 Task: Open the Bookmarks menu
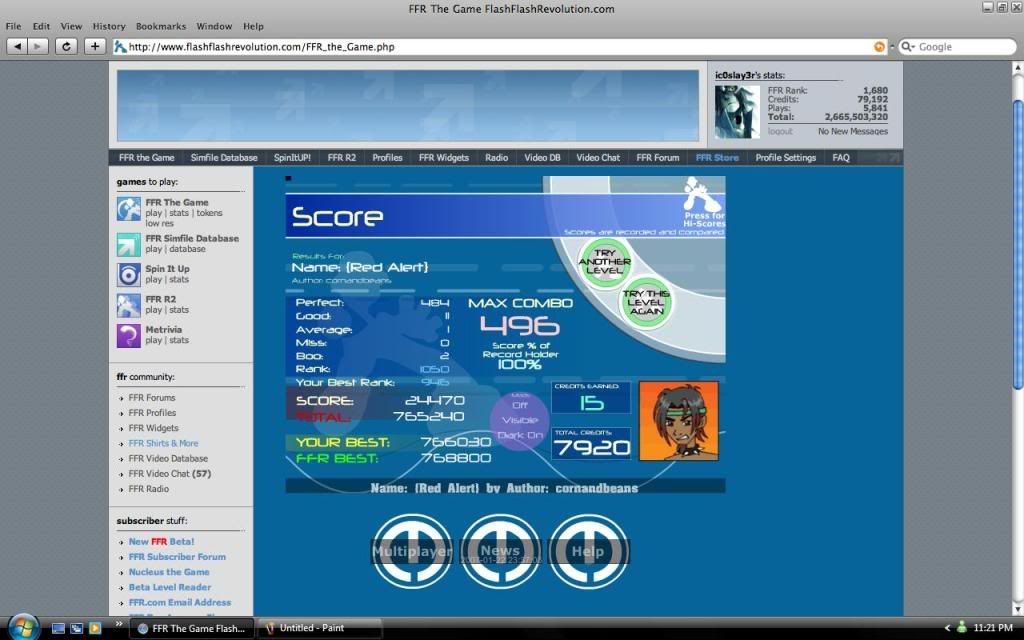click(160, 26)
